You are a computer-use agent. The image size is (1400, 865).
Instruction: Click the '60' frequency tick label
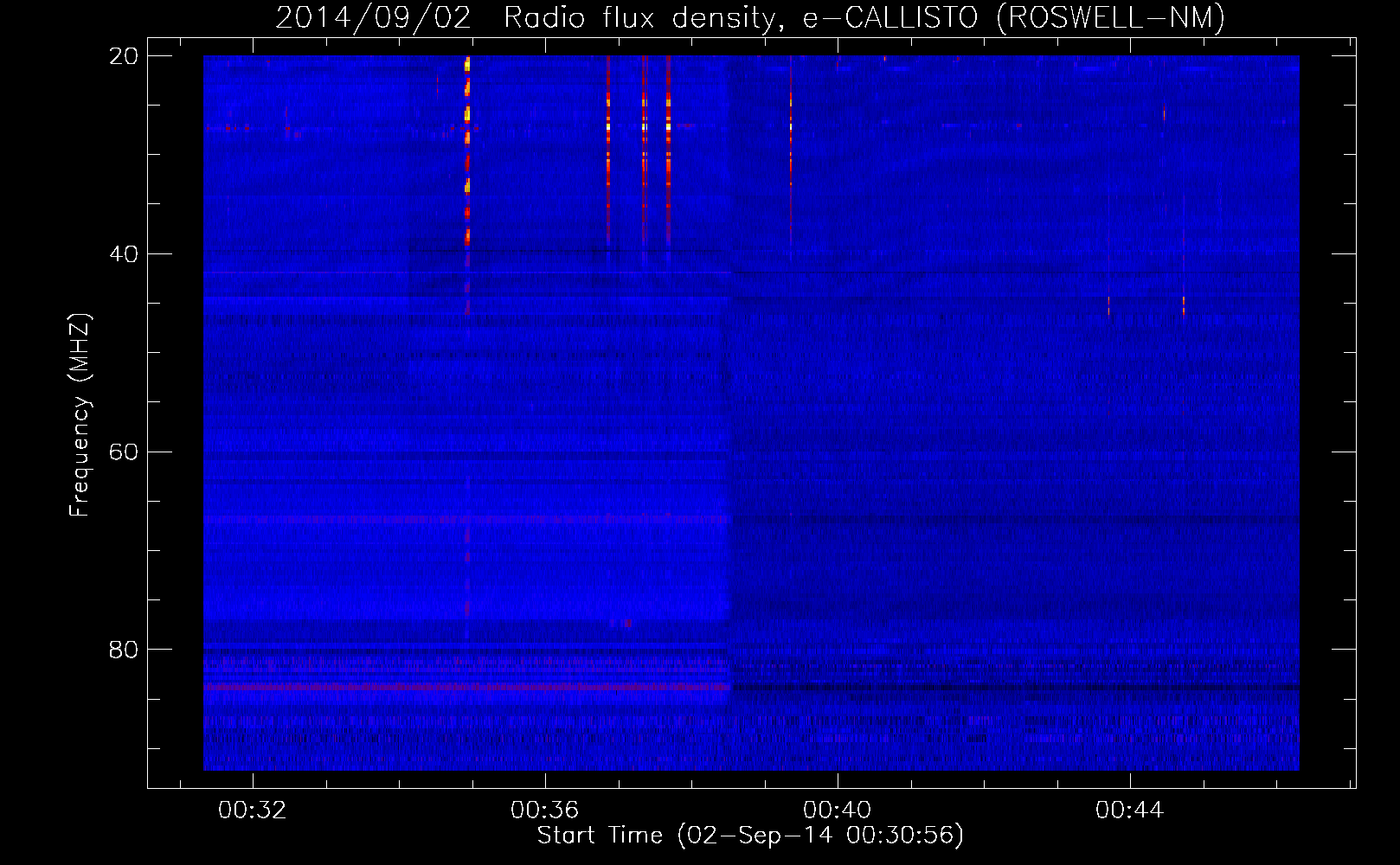coord(123,452)
